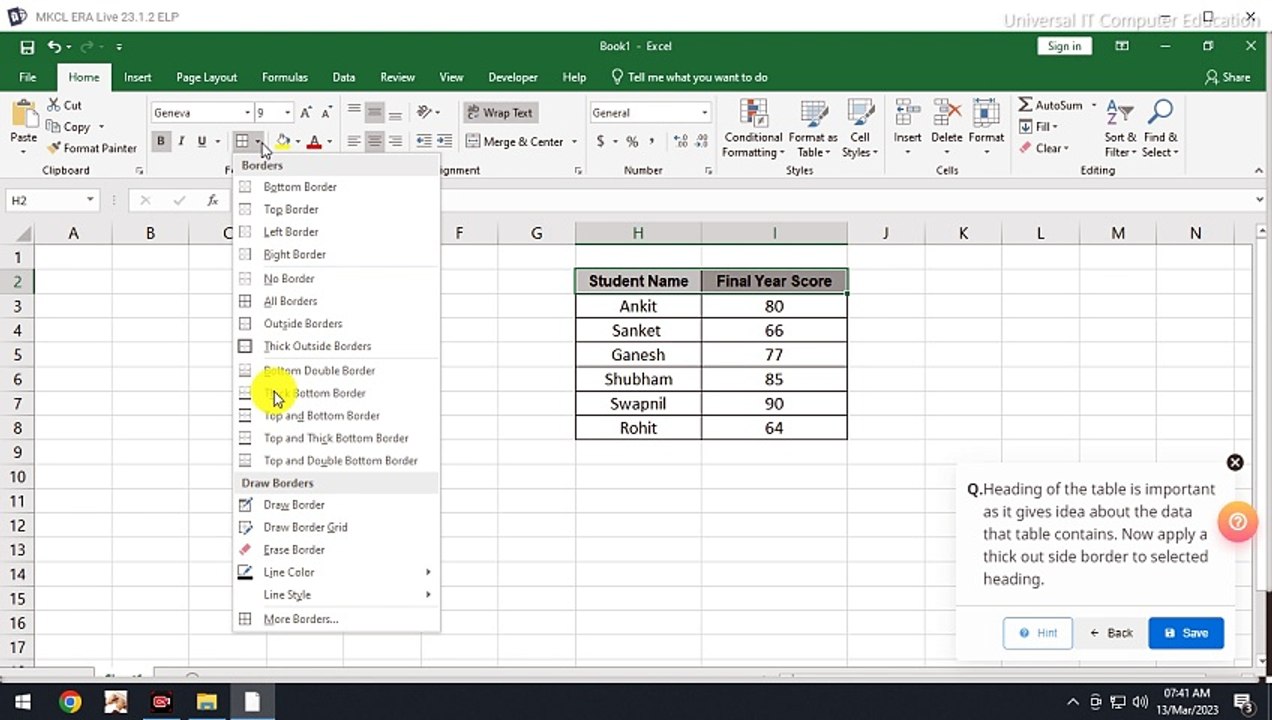Open Chrome from the taskbar
Viewport: 1272px width, 720px height.
click(70, 702)
